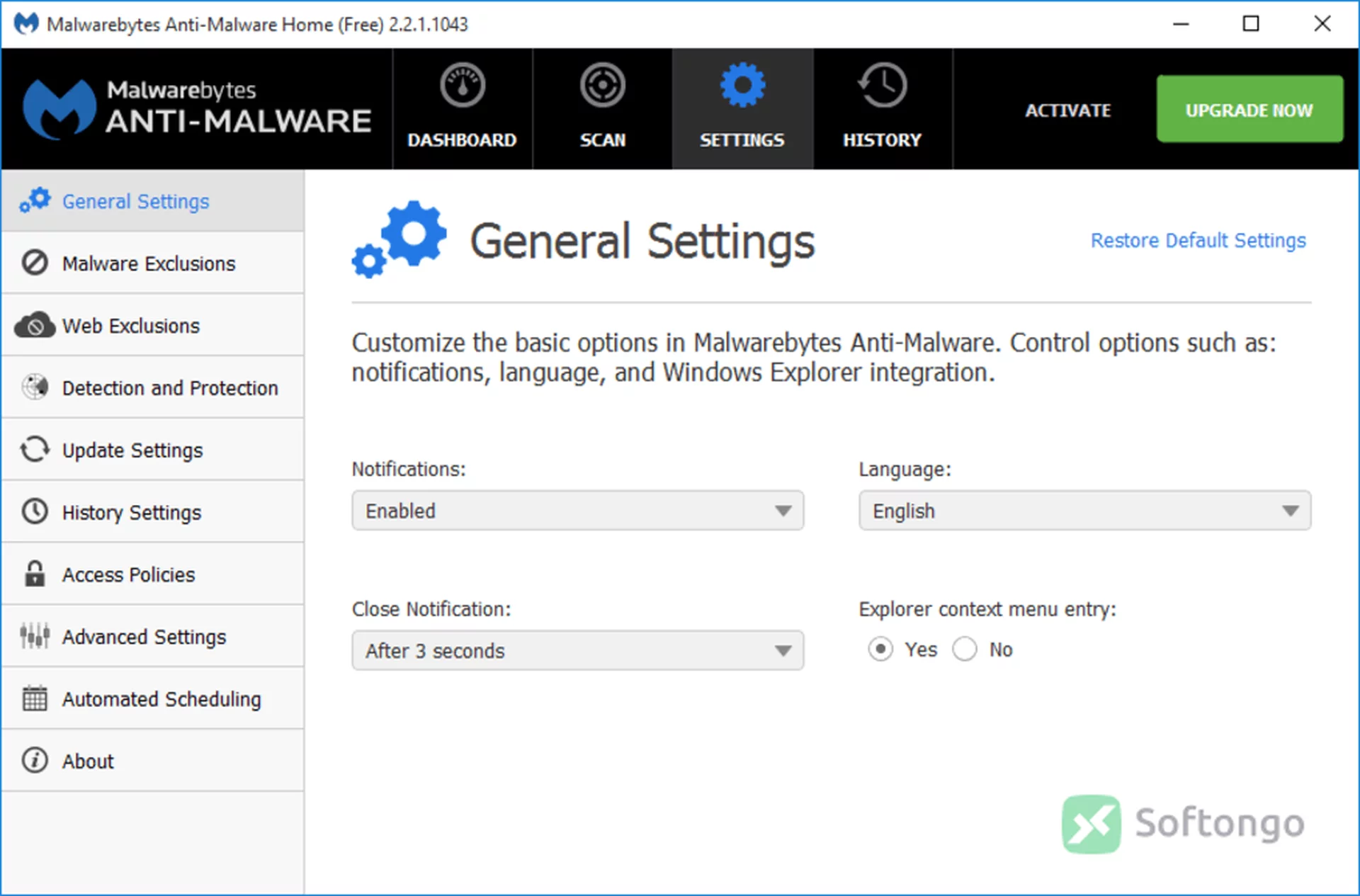Open Access Policies page
Screen dimensions: 1360x896
pos(152,574)
